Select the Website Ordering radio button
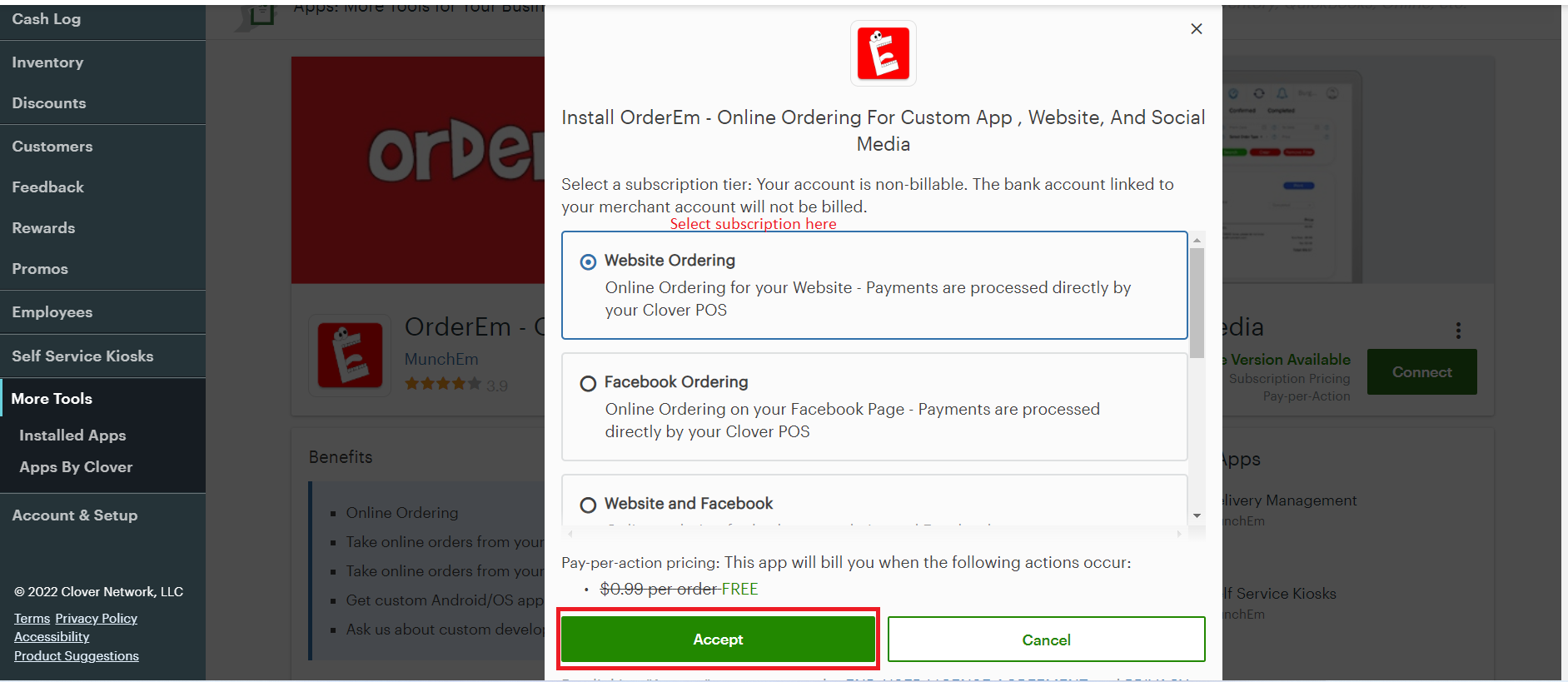Viewport: 1568px width, 682px height. pos(588,262)
